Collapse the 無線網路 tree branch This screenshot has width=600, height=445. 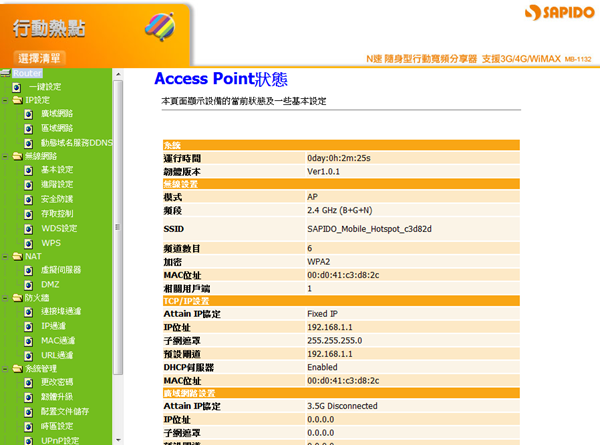click(5, 156)
